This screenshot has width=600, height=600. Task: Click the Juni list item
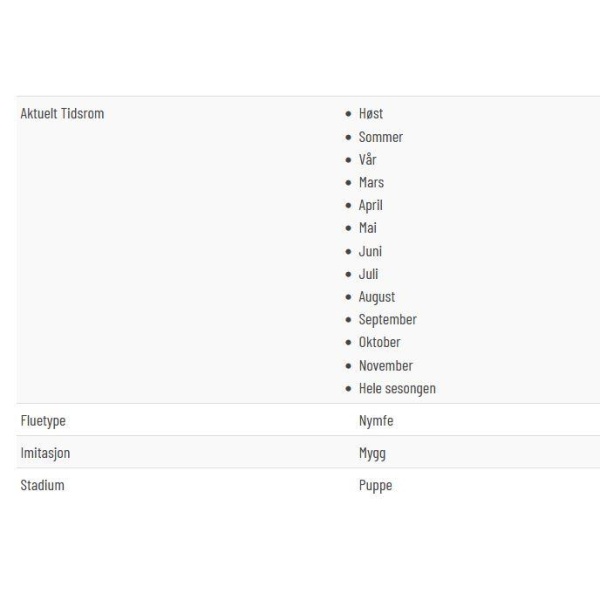click(x=370, y=251)
